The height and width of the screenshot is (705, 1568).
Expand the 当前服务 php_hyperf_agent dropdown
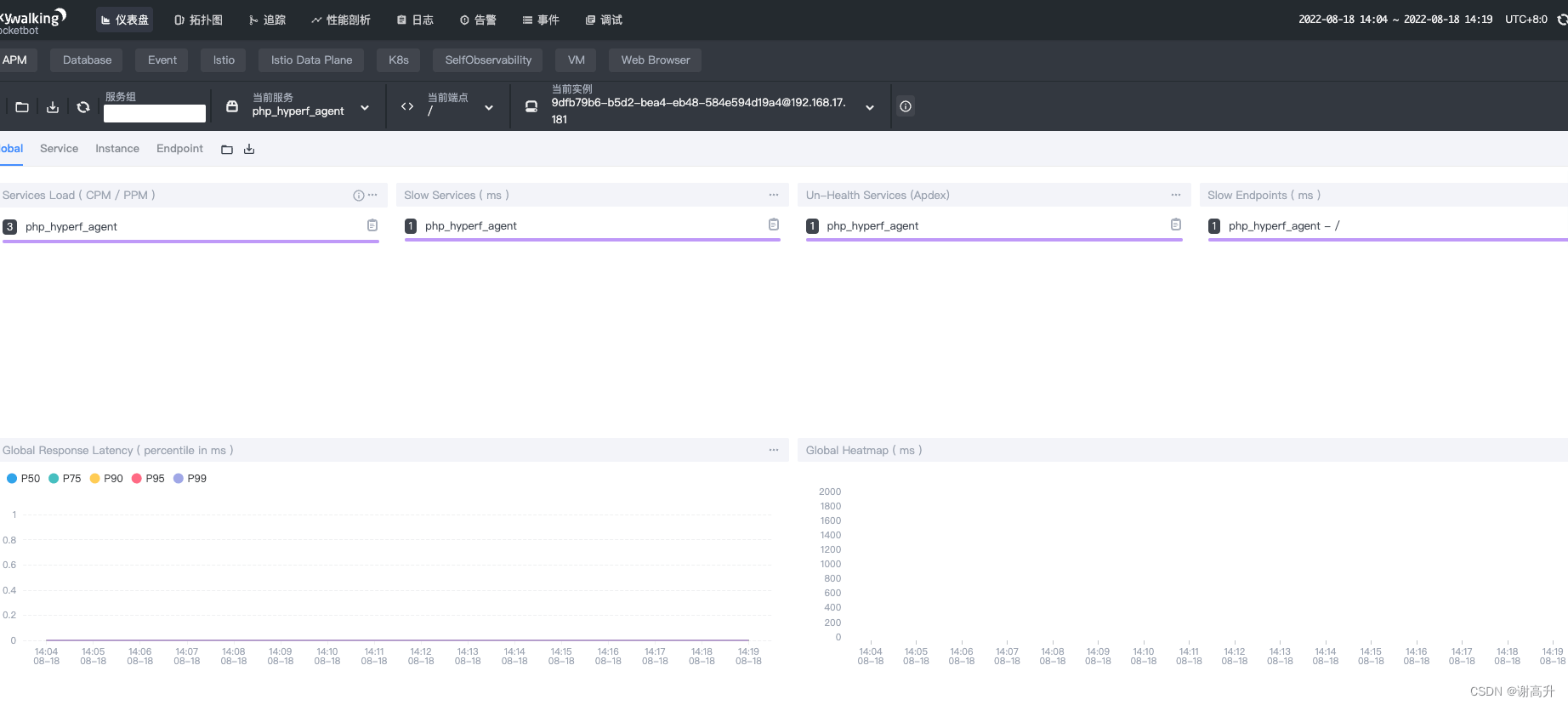365,107
